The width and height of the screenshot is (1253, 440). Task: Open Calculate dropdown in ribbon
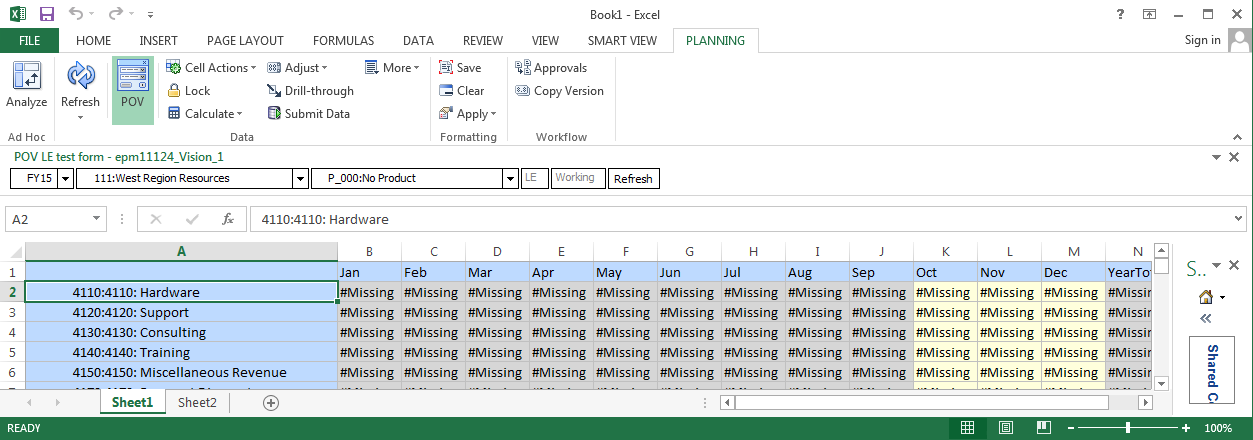(x=204, y=114)
